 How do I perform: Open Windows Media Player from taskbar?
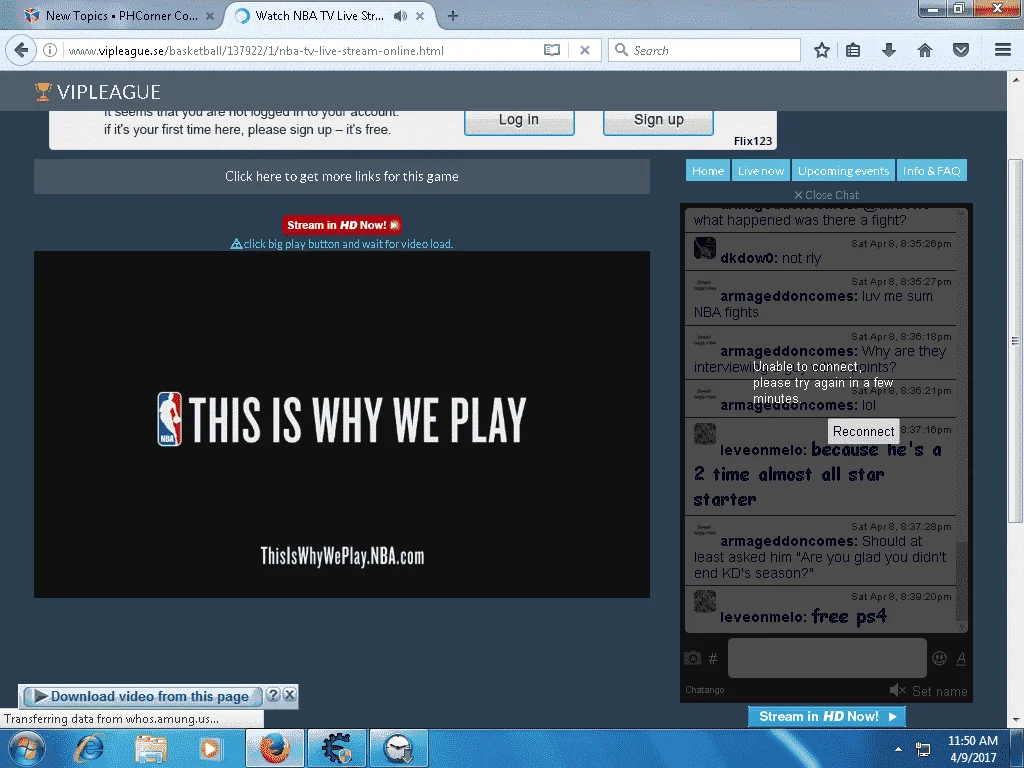210,748
